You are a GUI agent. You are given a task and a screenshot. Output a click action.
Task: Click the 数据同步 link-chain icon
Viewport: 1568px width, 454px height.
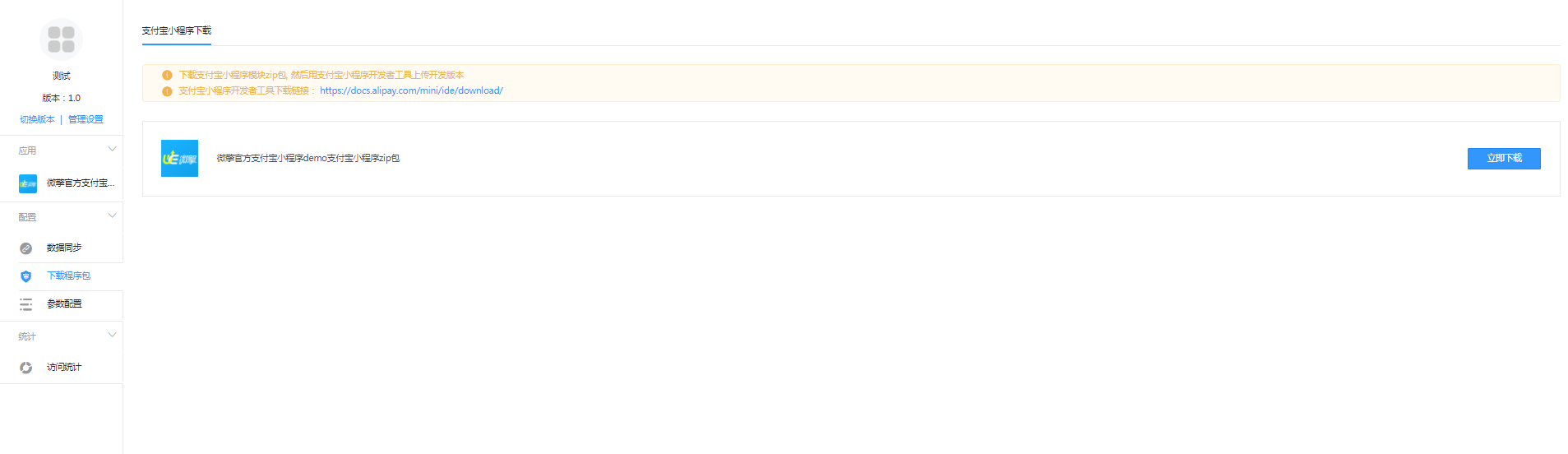click(x=25, y=248)
